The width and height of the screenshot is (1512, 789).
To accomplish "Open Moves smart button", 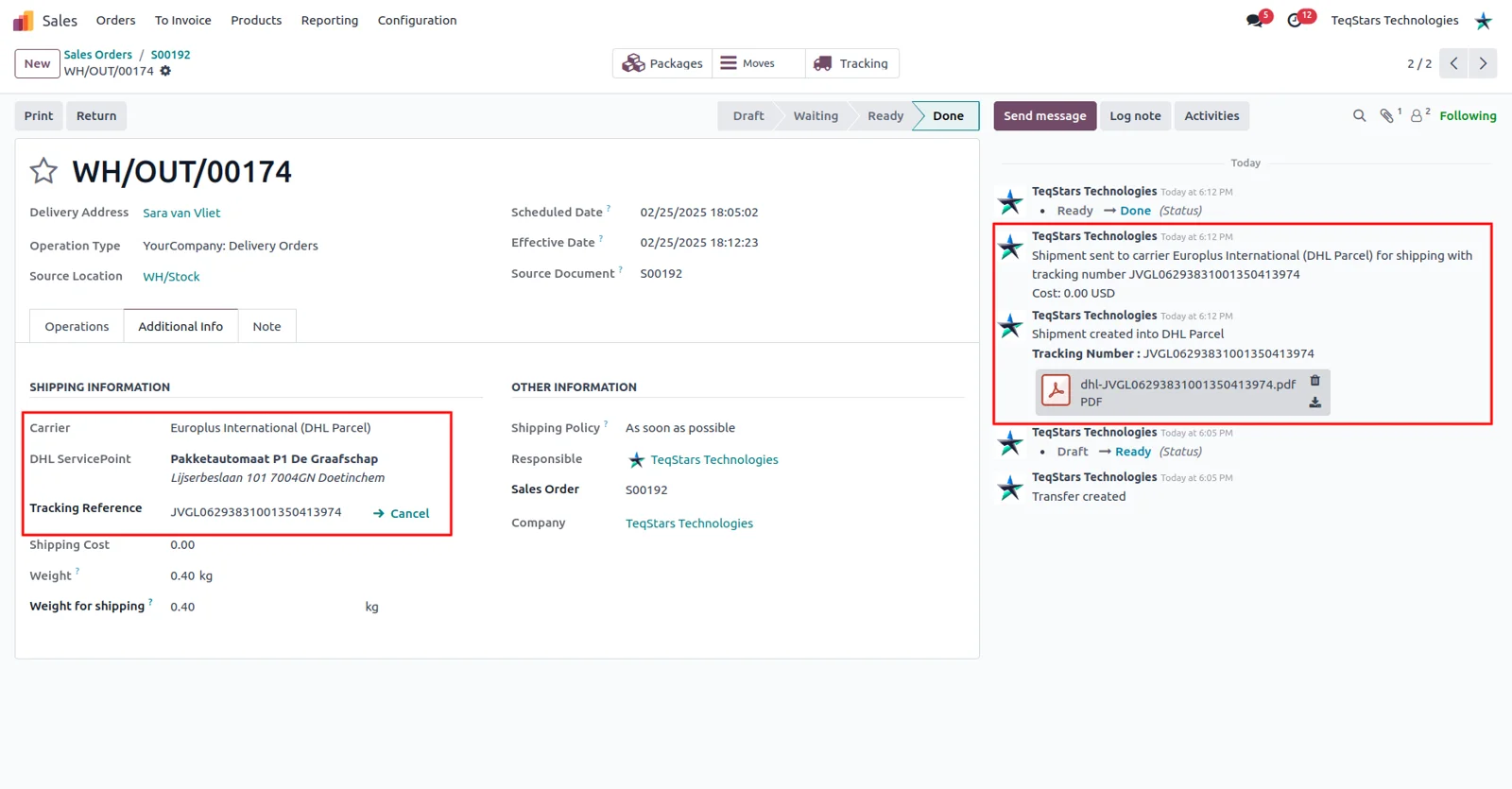I will [x=759, y=63].
